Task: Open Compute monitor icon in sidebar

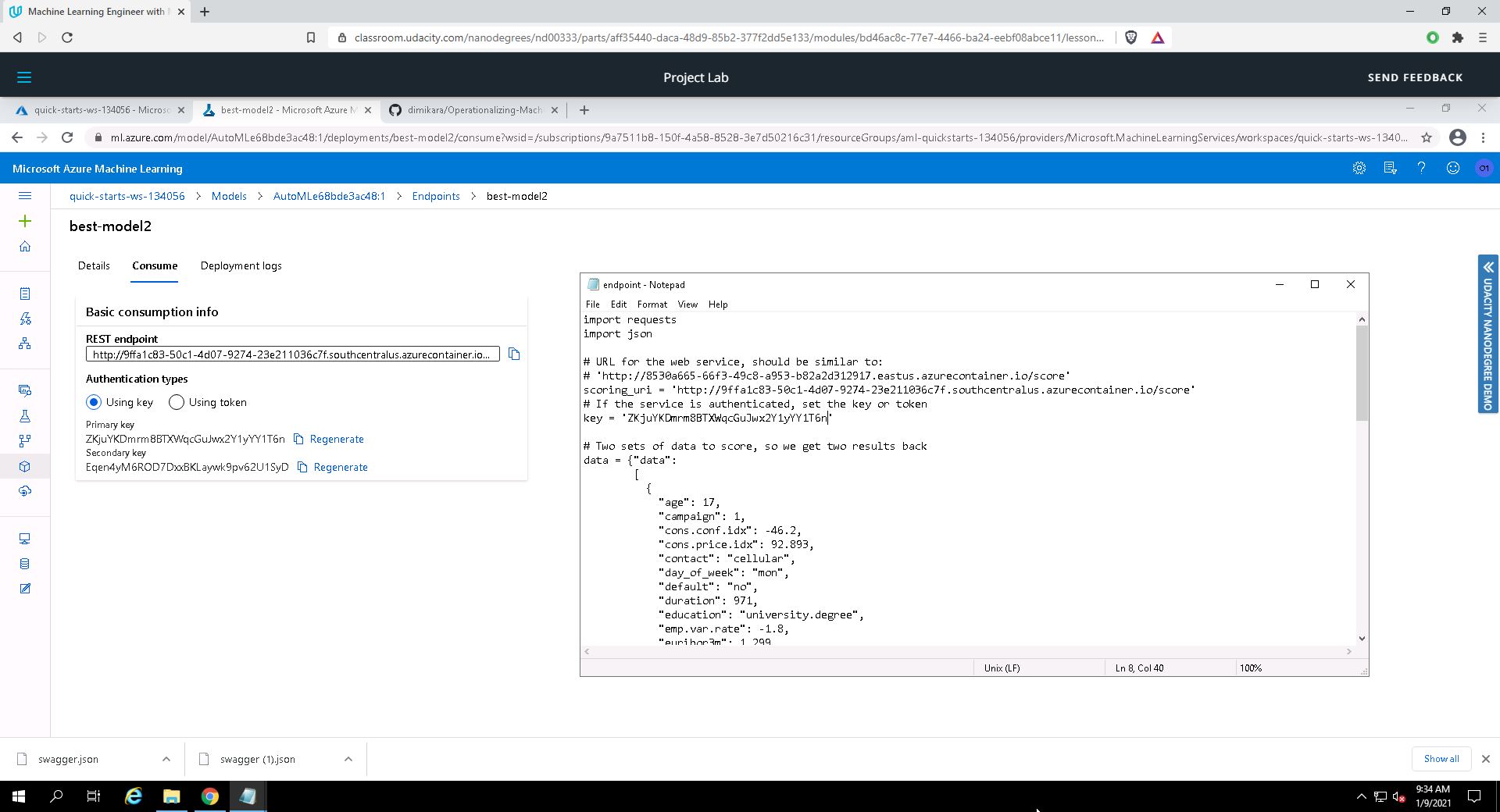Action: 25,539
